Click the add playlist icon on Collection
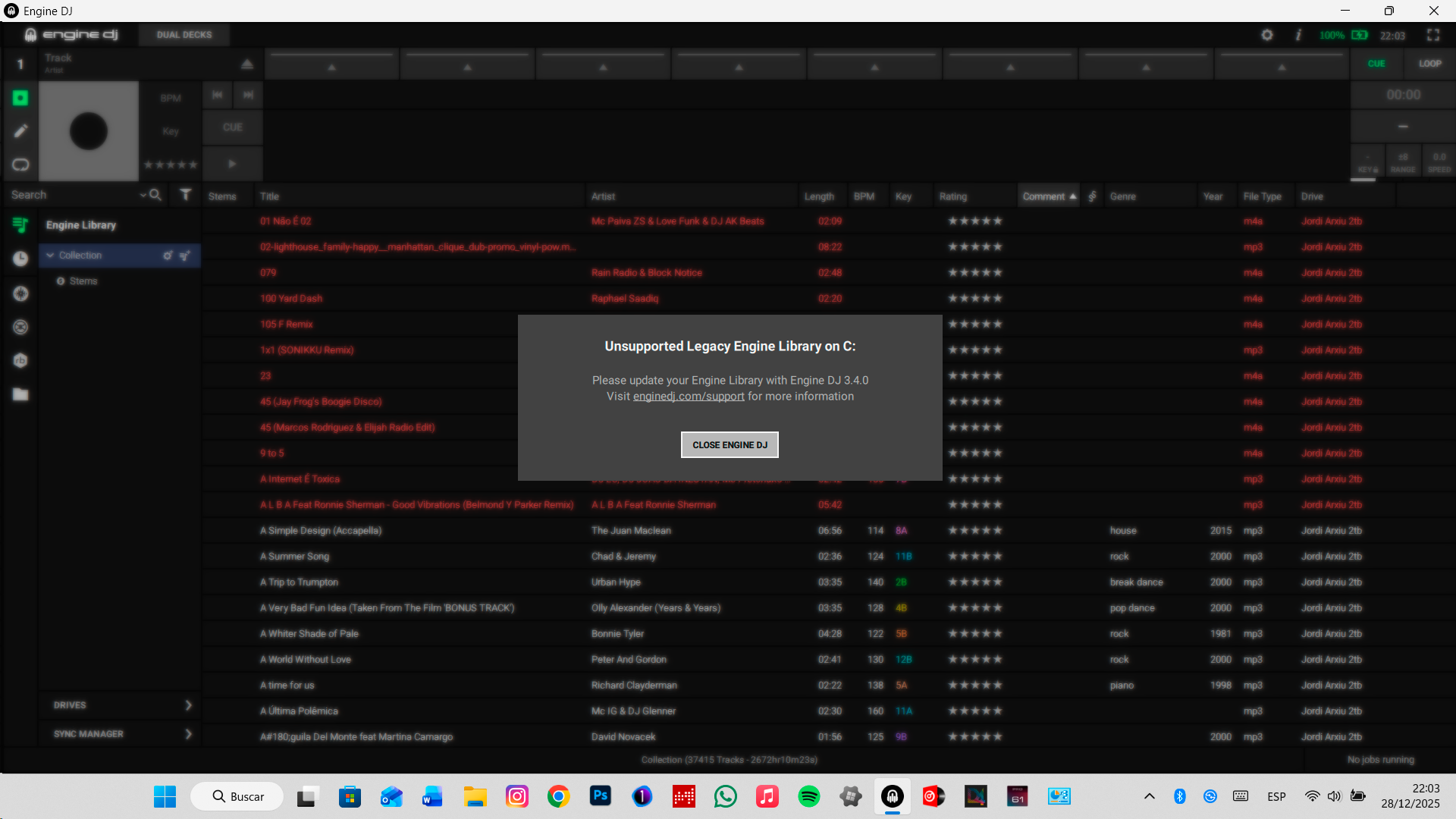This screenshot has height=819, width=1456. tap(184, 256)
